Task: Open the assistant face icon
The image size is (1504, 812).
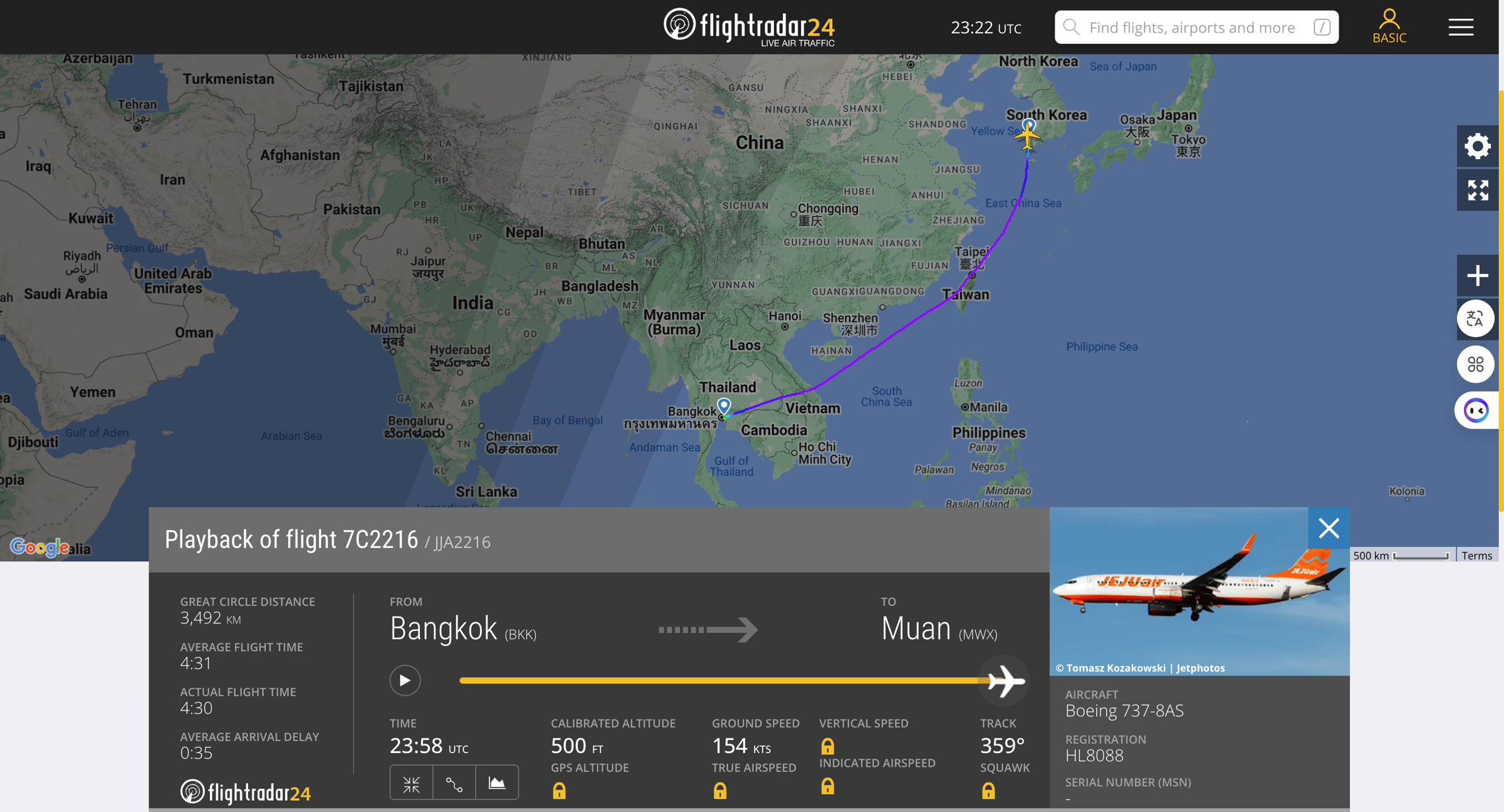Action: click(1476, 410)
